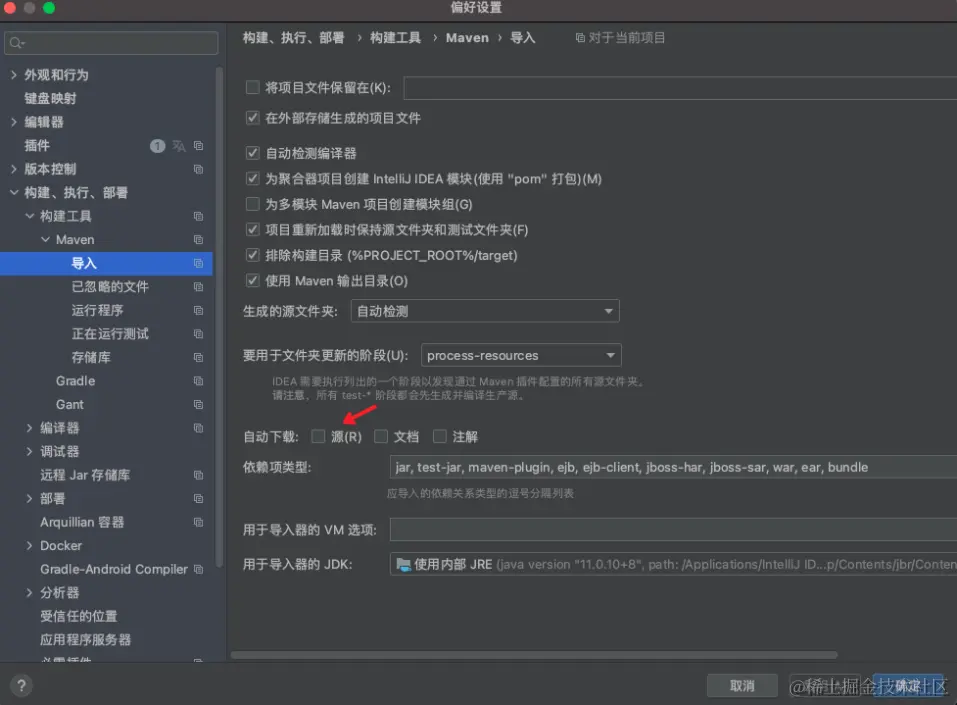Collapse 构建、执行、部署 section
The width and height of the screenshot is (957, 705).
pyautogui.click(x=13, y=193)
